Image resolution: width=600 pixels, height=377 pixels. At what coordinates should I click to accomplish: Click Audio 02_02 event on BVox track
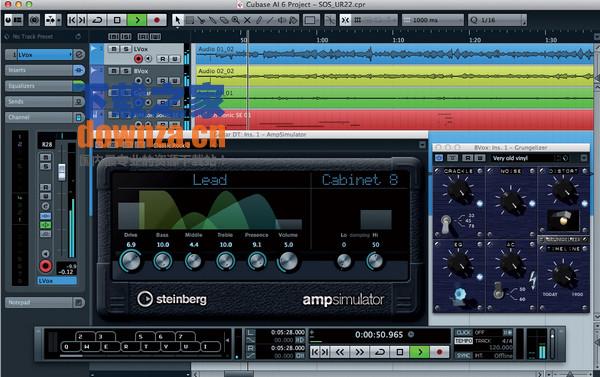(394, 76)
